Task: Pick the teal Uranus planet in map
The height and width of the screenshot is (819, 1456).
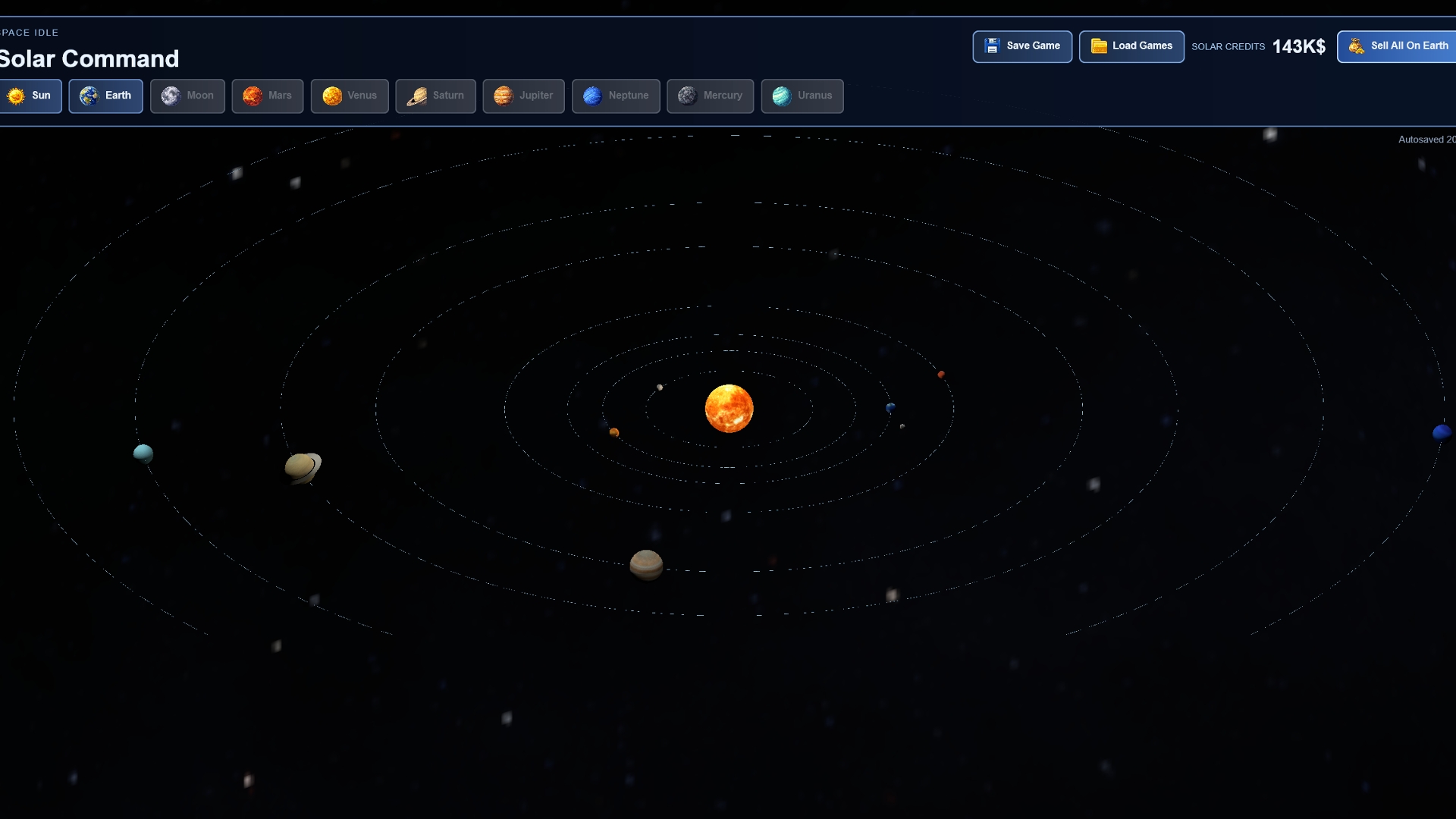Action: point(143,453)
